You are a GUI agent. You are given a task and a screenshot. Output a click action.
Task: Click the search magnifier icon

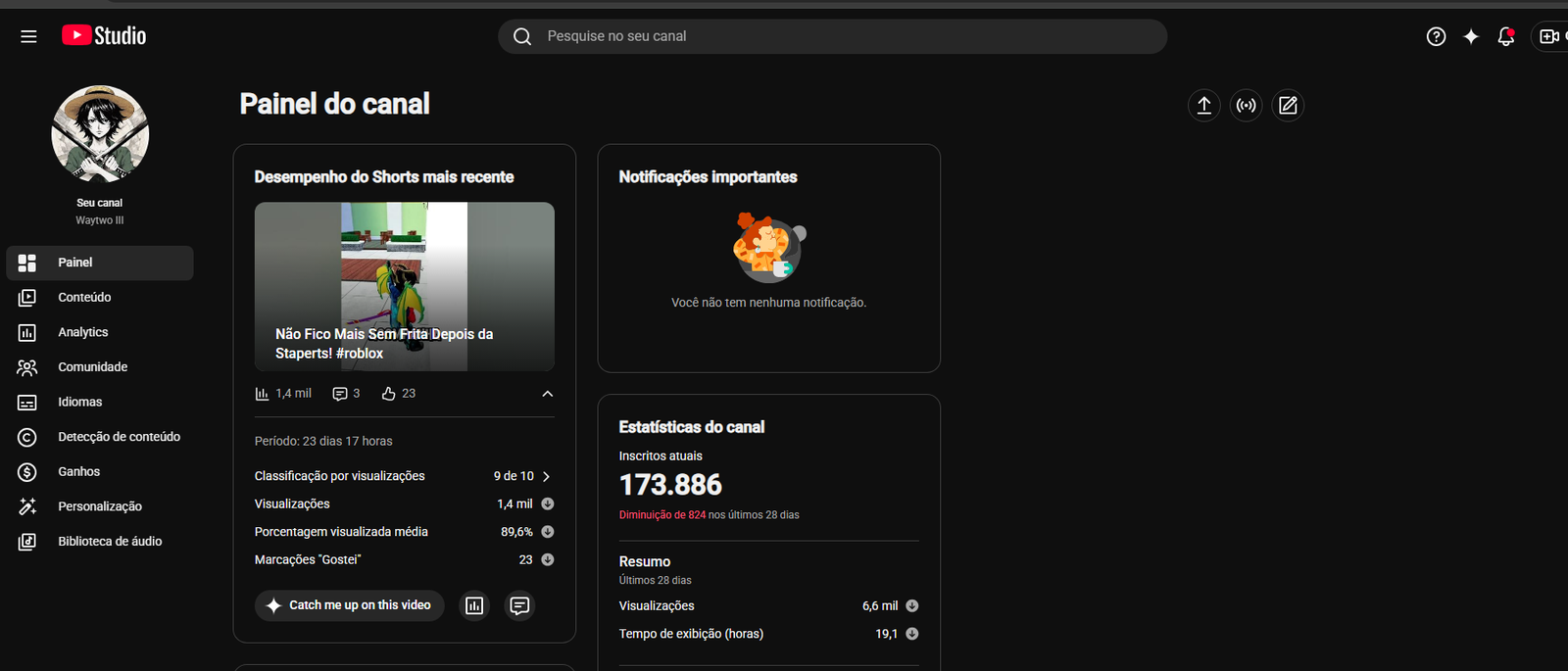pyautogui.click(x=522, y=36)
